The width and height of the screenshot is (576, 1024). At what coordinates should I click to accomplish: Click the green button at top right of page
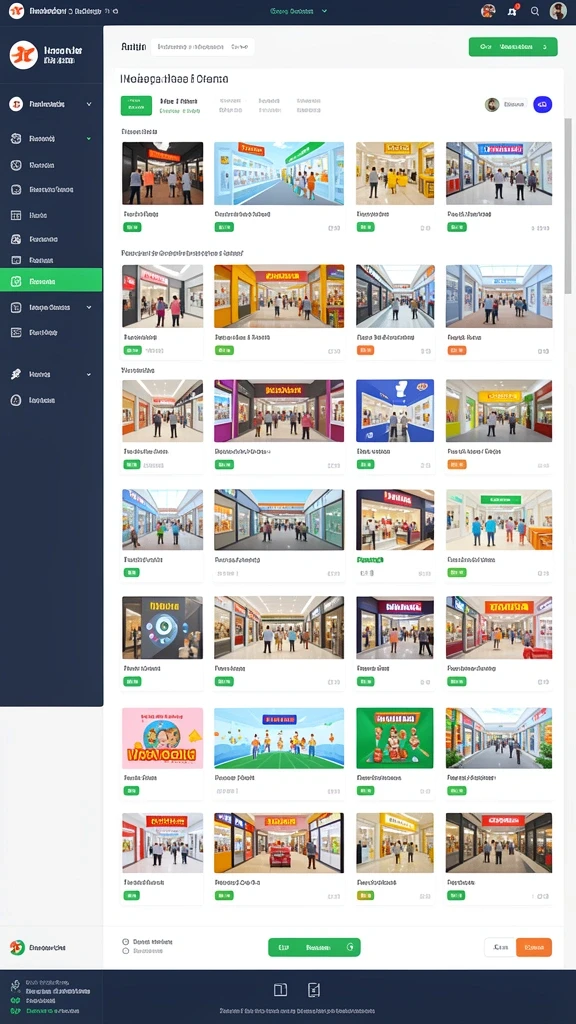click(x=513, y=46)
